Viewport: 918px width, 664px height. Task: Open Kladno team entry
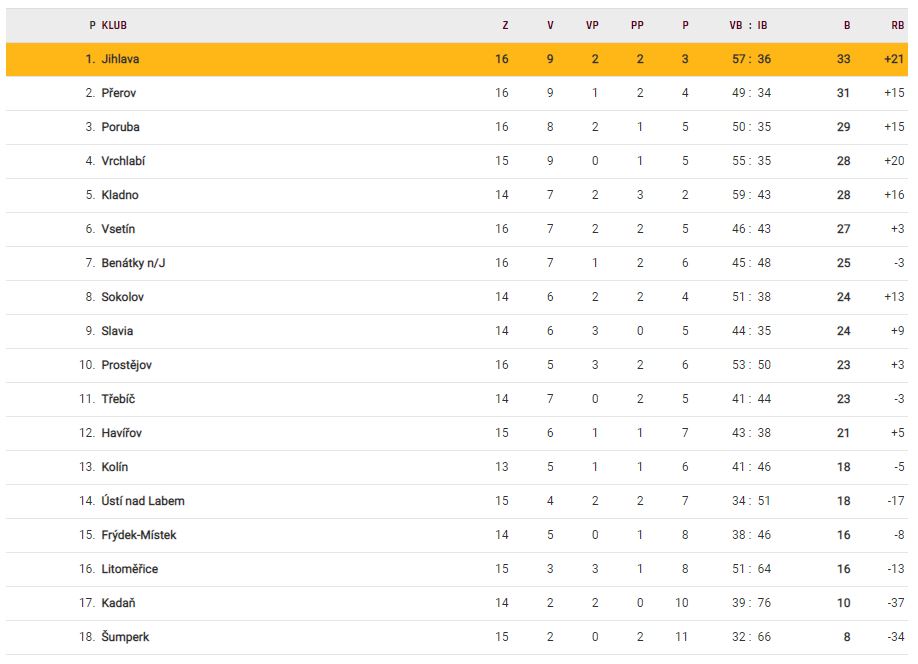click(120, 195)
